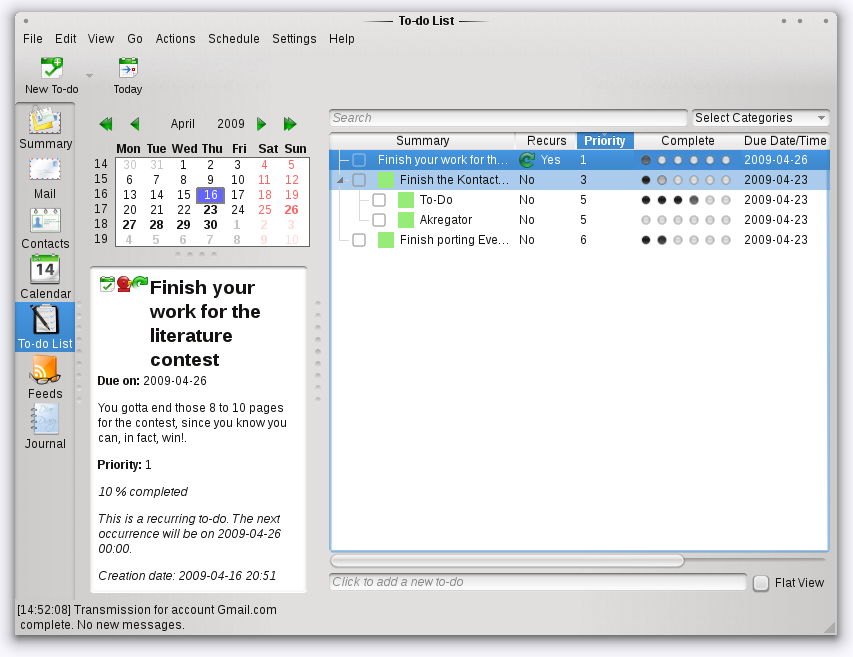Click the recurrence icon in first to-do row

click(x=527, y=160)
